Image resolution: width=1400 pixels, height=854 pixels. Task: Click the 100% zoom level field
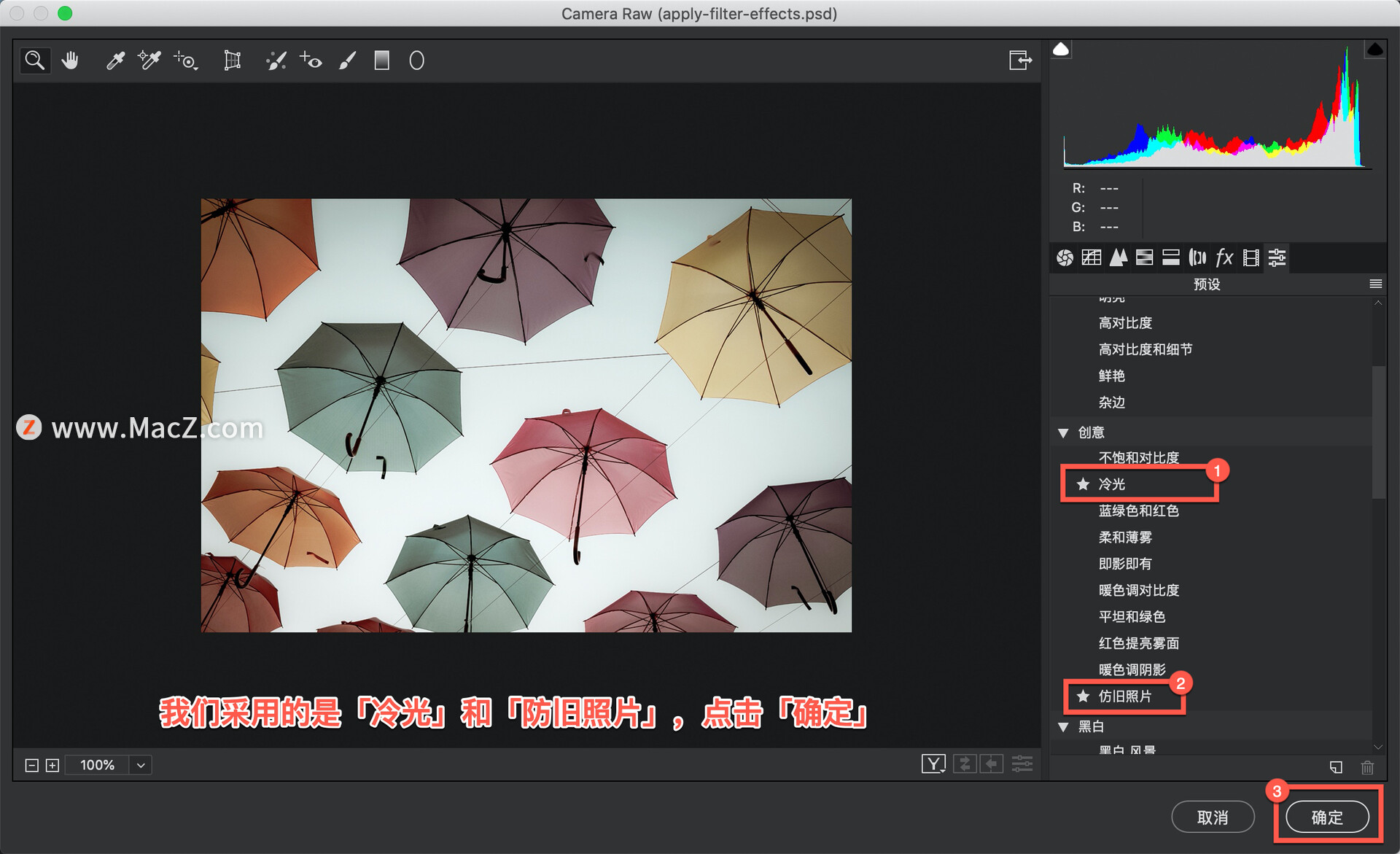(x=98, y=765)
